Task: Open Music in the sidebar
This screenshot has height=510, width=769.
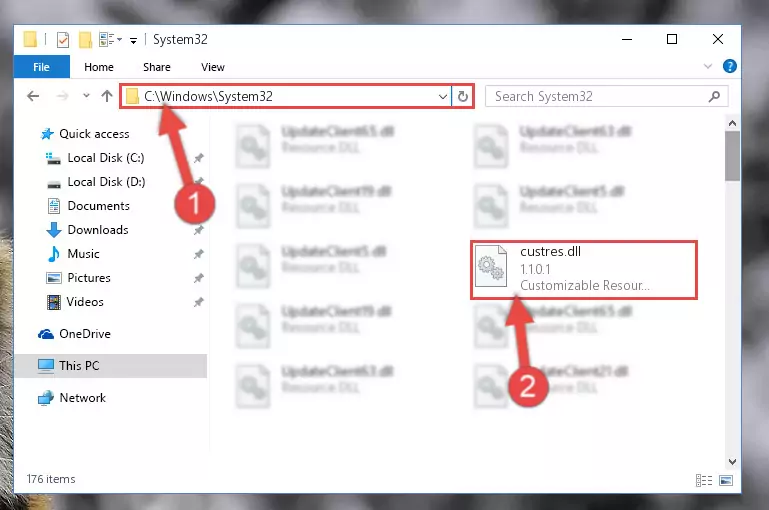Action: (83, 254)
